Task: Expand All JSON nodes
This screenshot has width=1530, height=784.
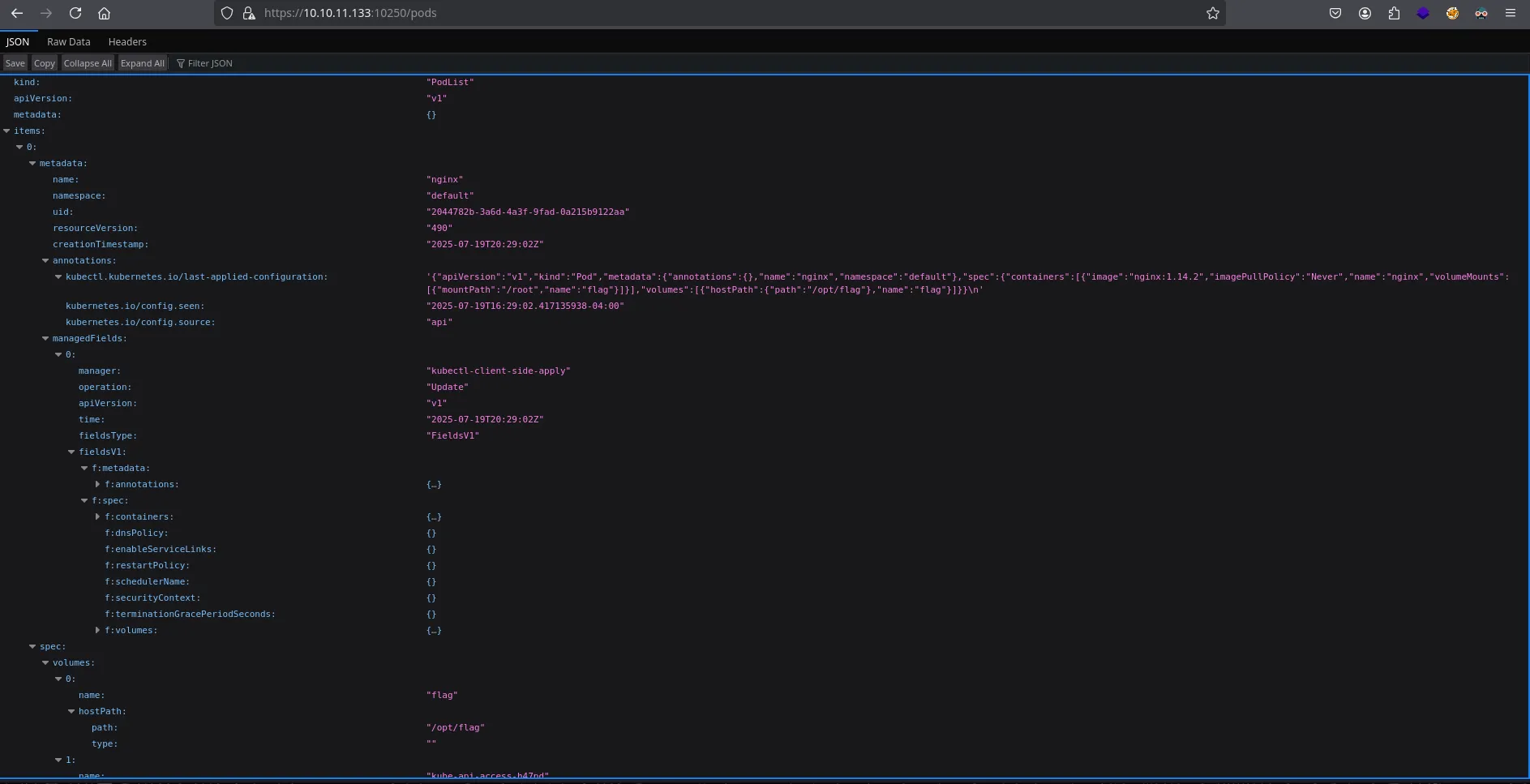Action: [x=143, y=63]
